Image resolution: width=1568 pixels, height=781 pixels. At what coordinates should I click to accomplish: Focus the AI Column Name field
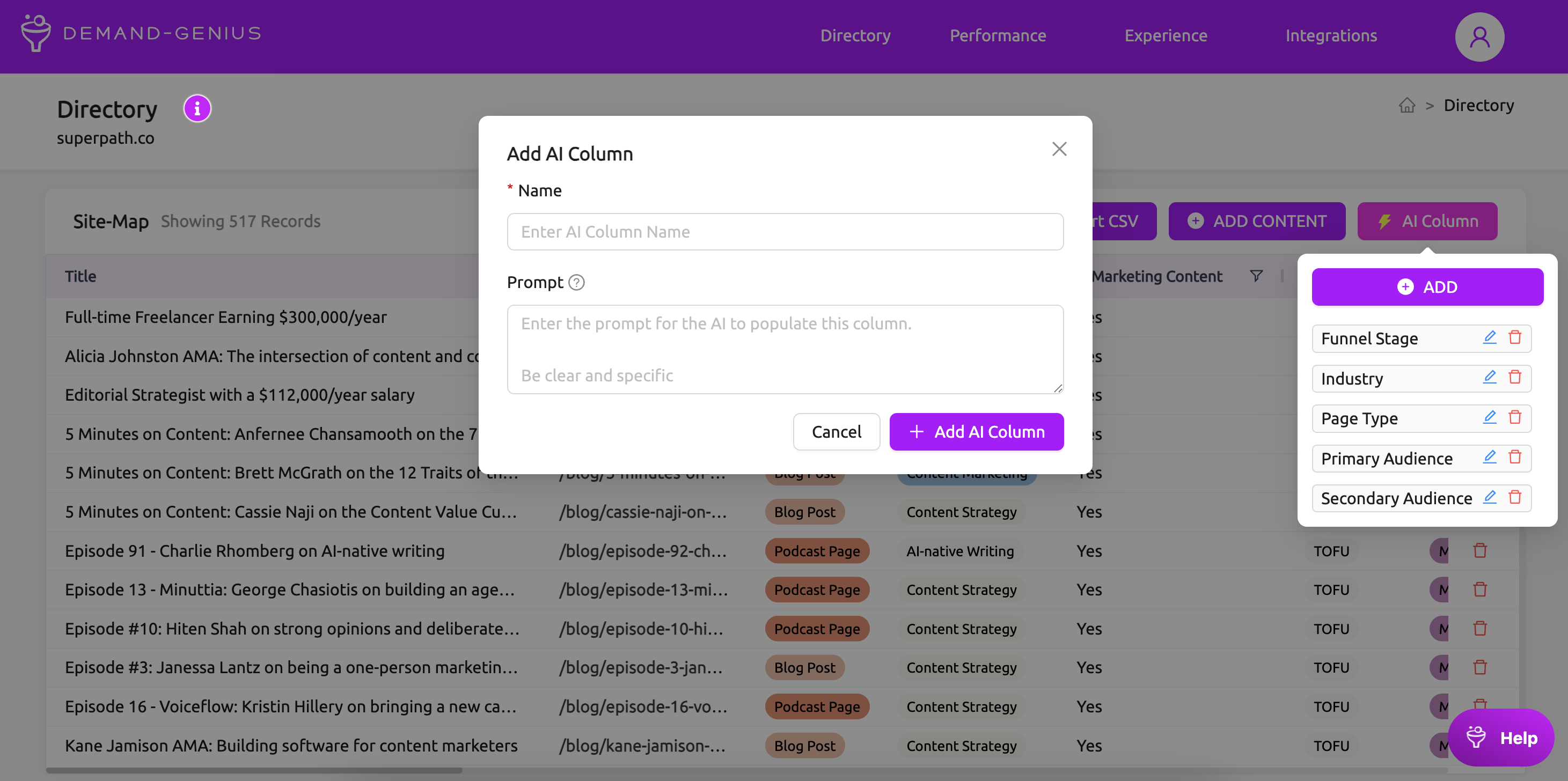tap(785, 232)
